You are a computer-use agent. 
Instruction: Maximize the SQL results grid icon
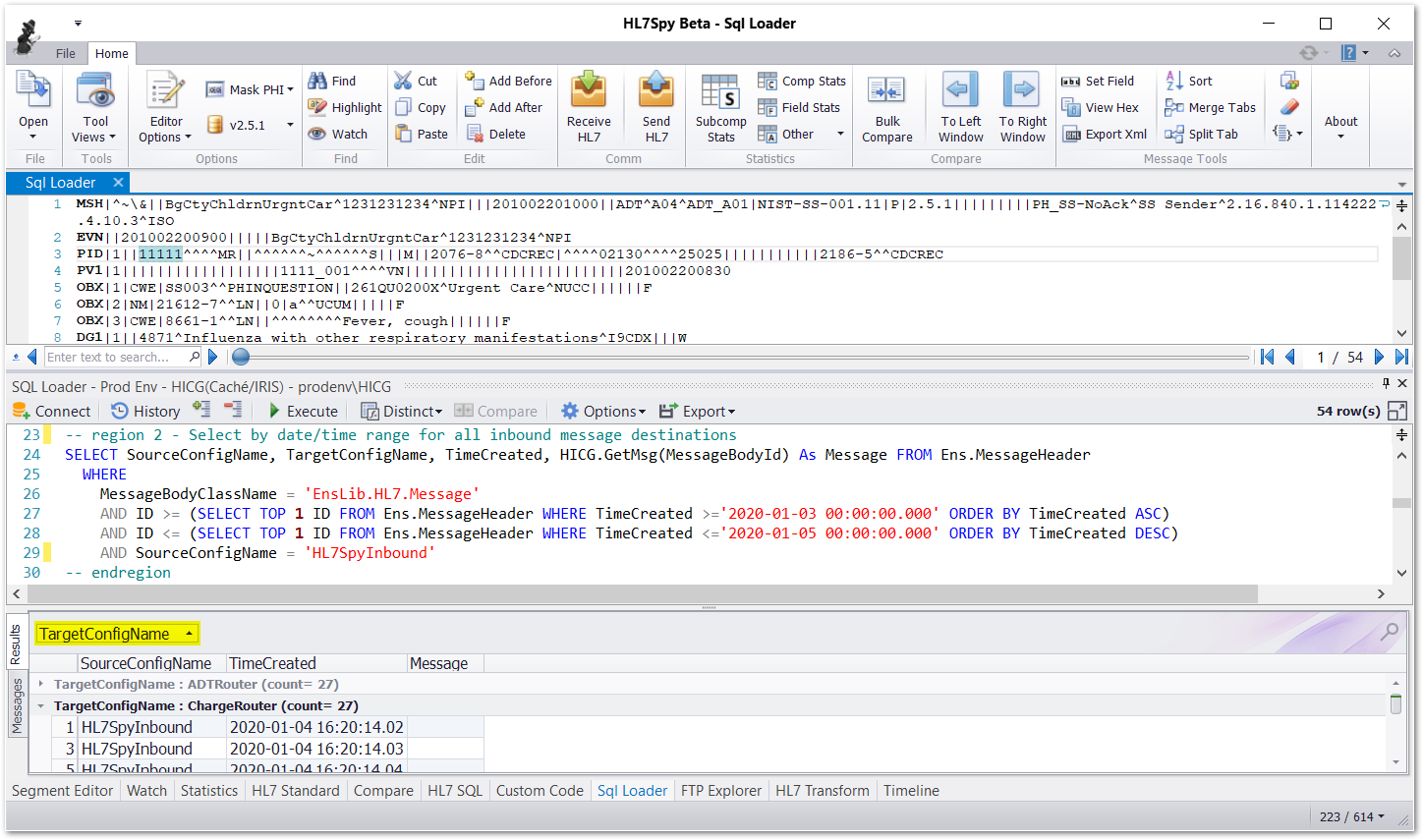1396,411
